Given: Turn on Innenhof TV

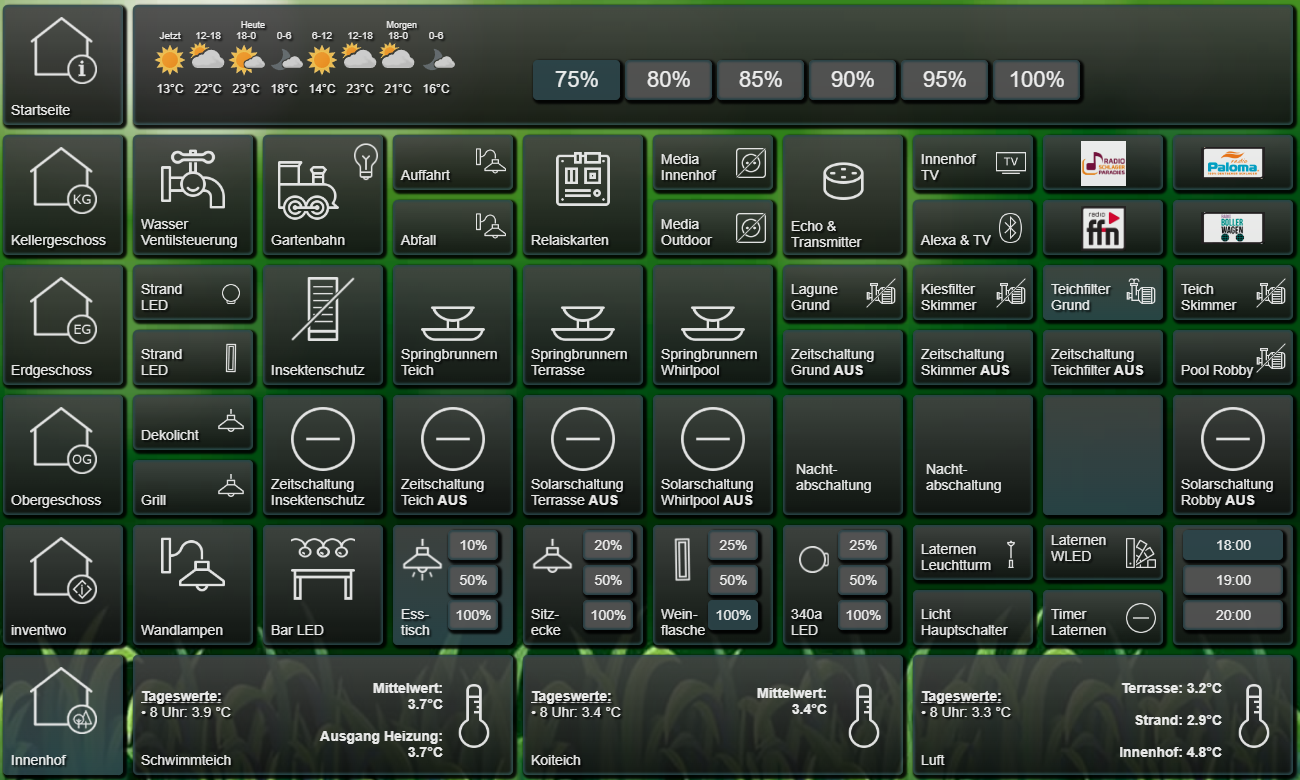Looking at the screenshot, I should click(973, 163).
